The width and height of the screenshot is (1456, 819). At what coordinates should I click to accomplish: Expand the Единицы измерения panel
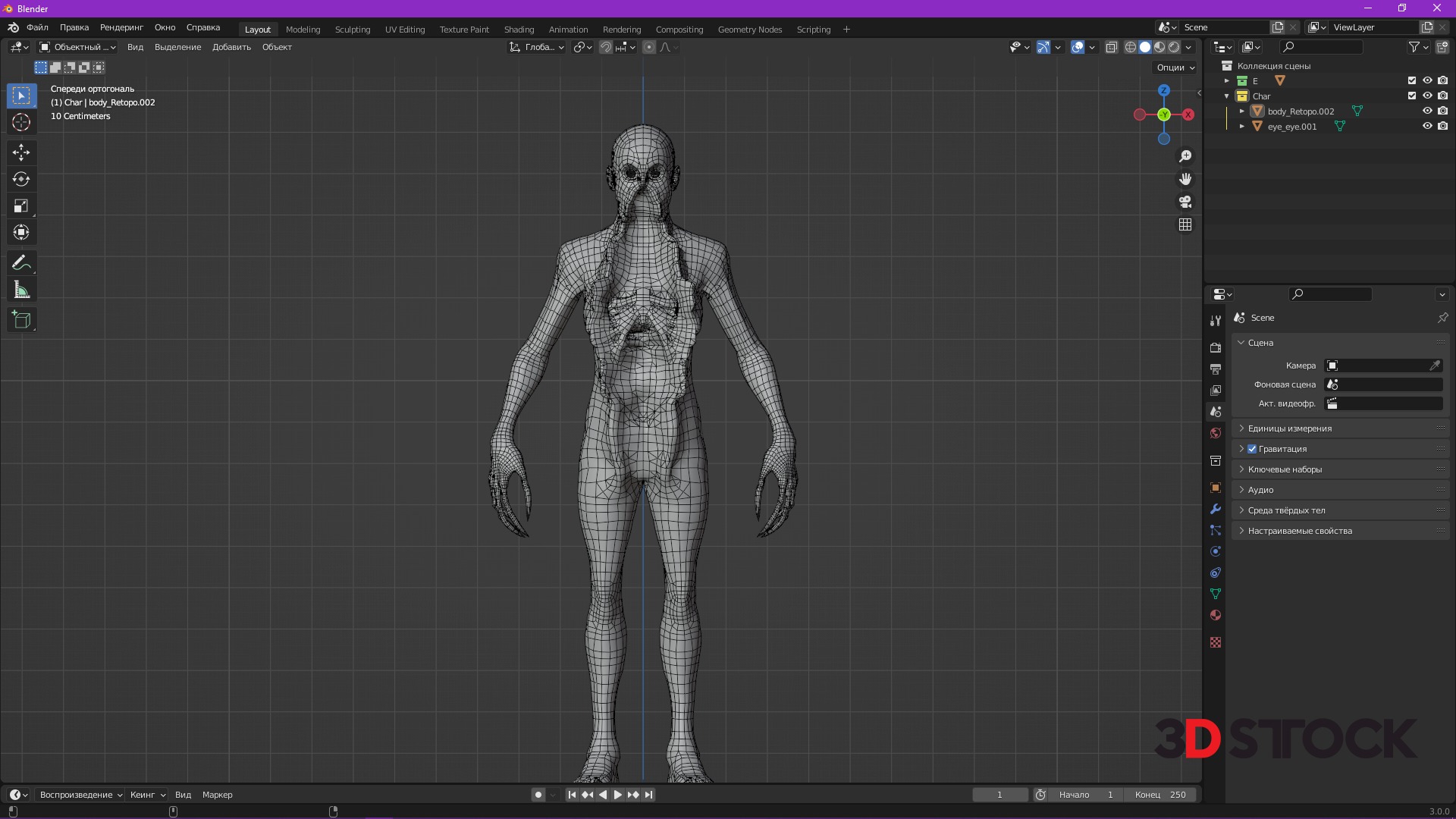coord(1289,428)
